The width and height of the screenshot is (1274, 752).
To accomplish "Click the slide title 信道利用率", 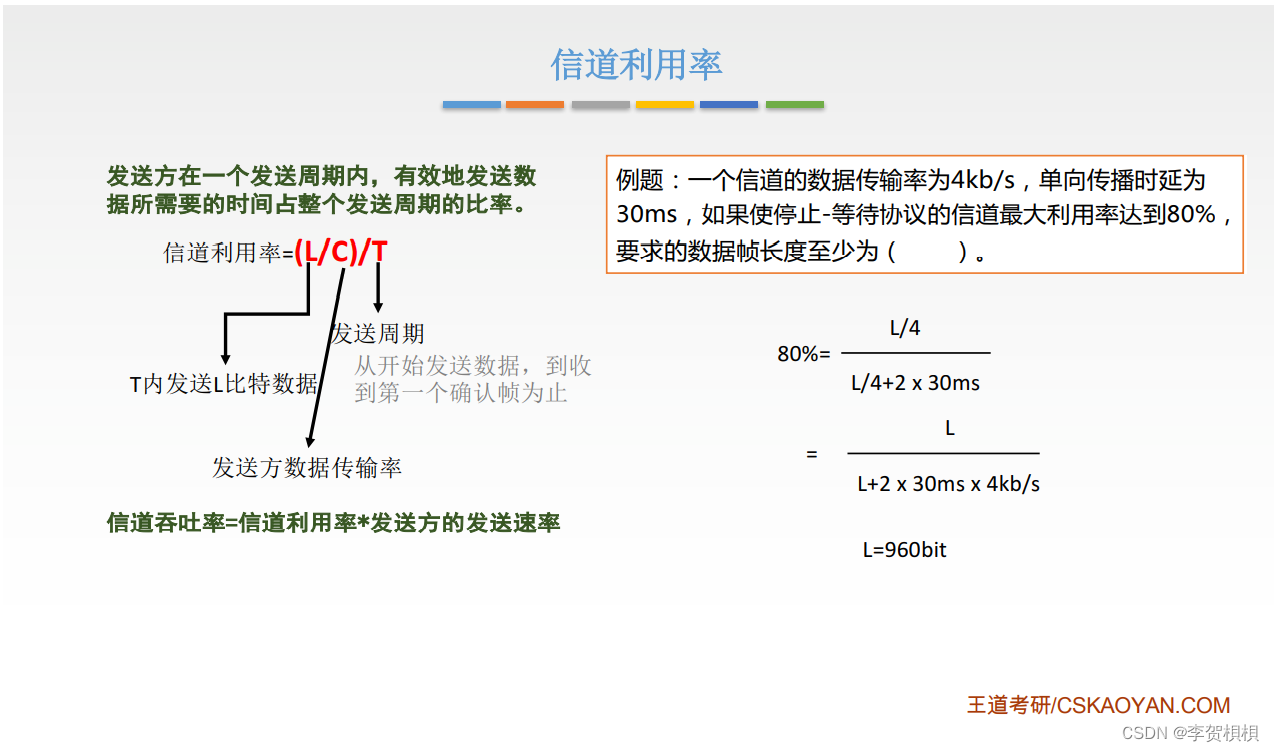I will click(636, 65).
